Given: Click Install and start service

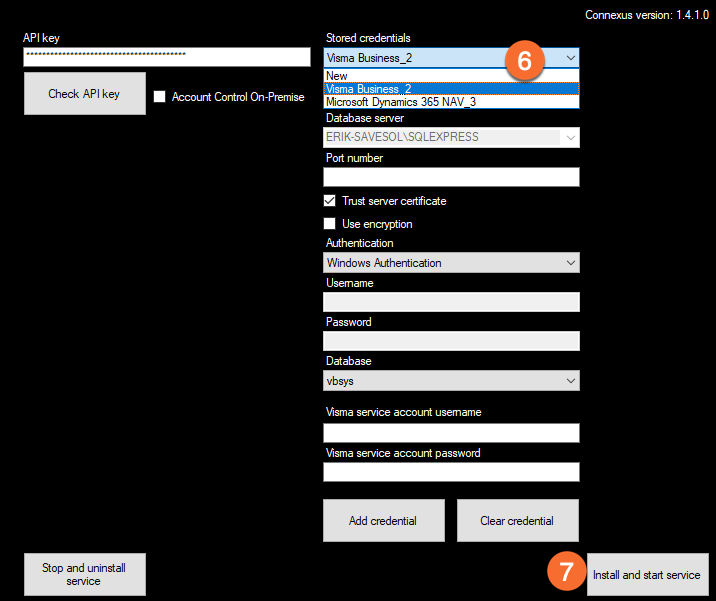Looking at the screenshot, I should tap(647, 575).
